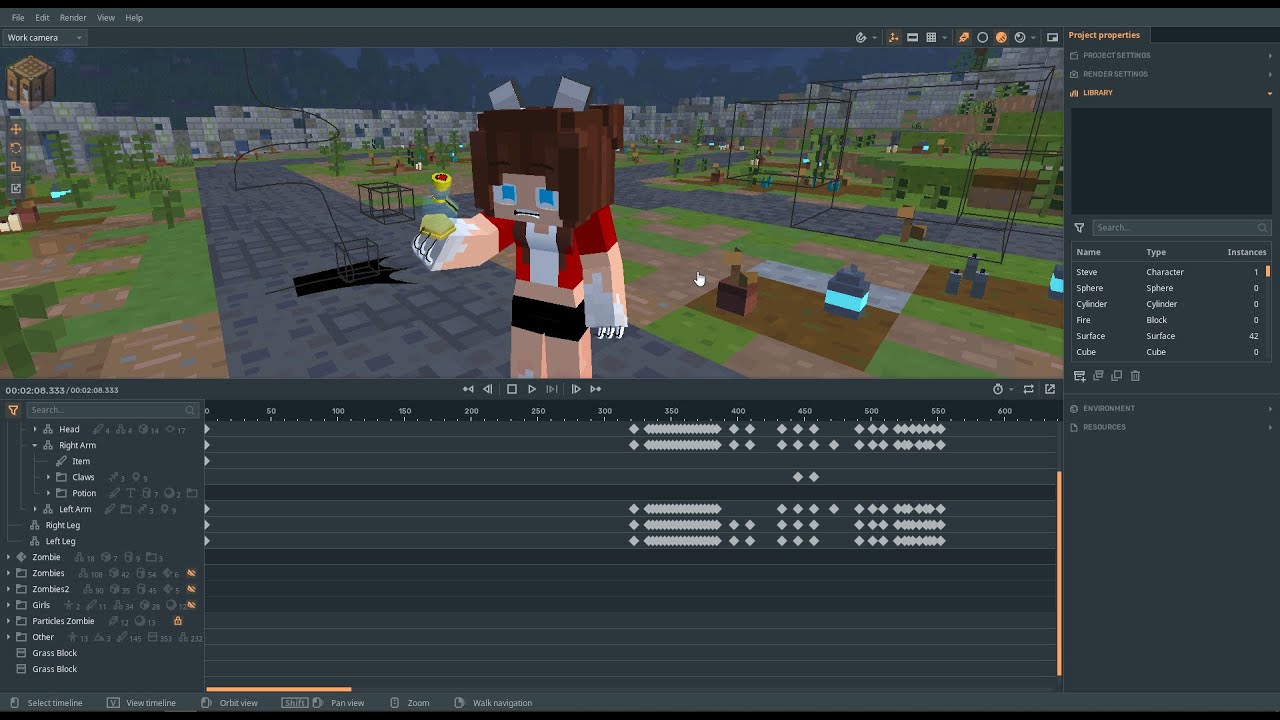Select the rotate tool in the viewport
This screenshot has width=1280, height=720.
[x=16, y=148]
